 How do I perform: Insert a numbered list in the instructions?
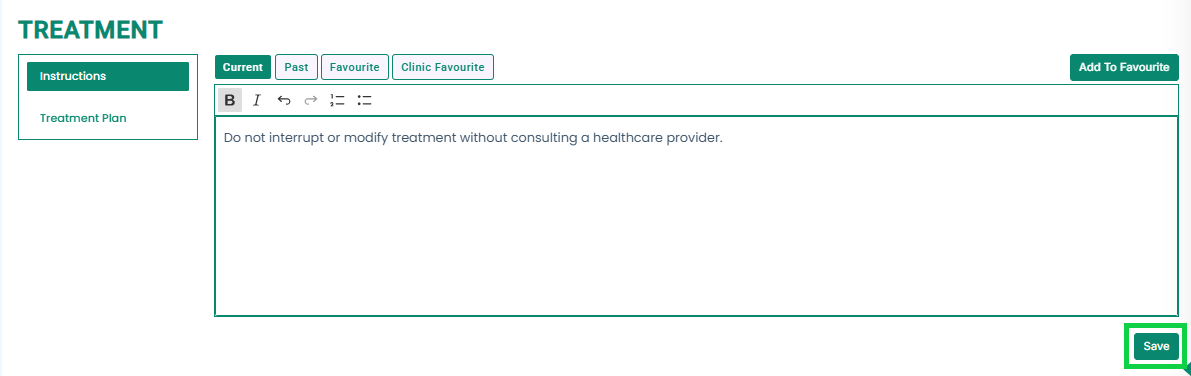pos(337,100)
